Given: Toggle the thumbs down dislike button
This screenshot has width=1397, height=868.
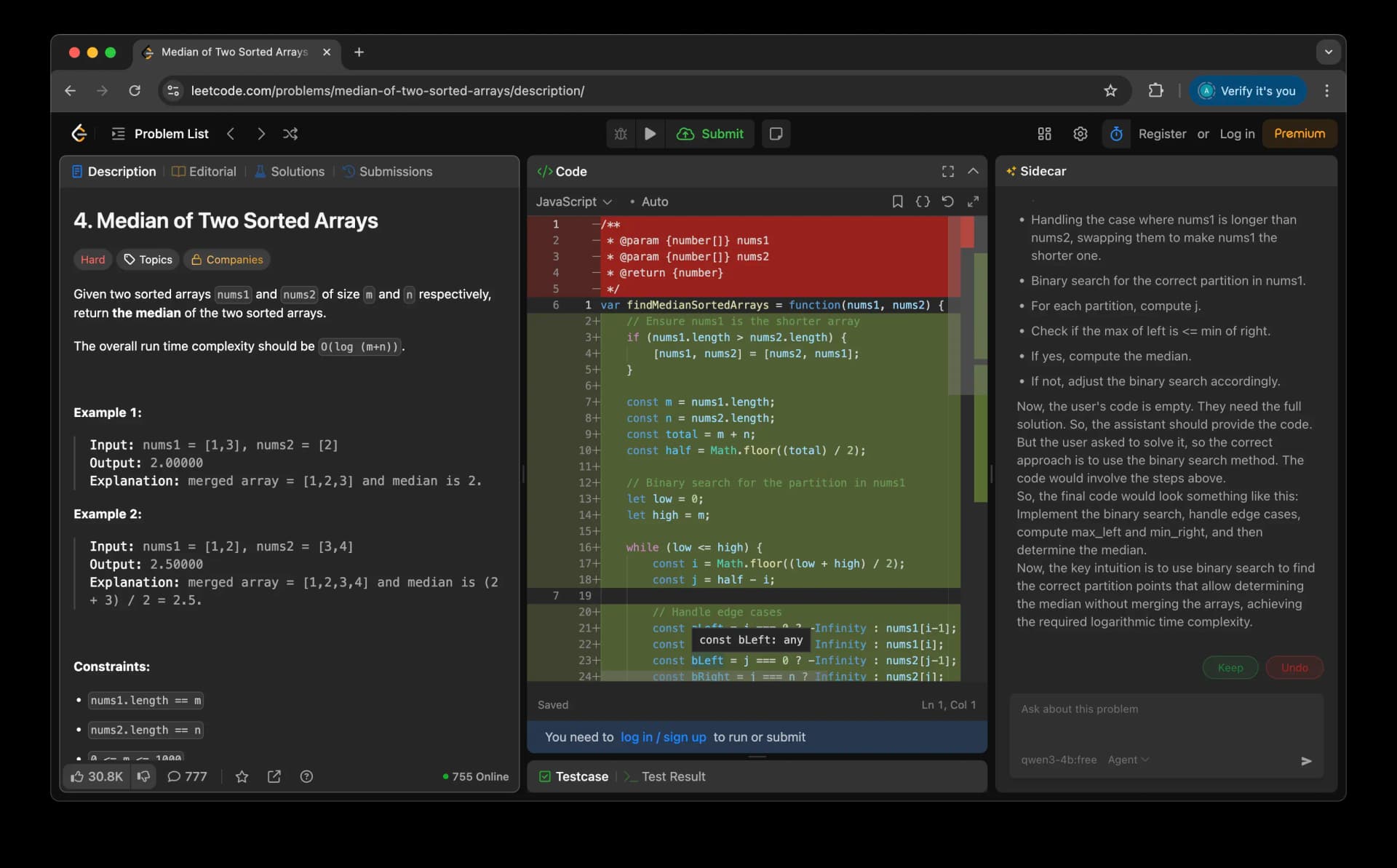Looking at the screenshot, I should [144, 776].
